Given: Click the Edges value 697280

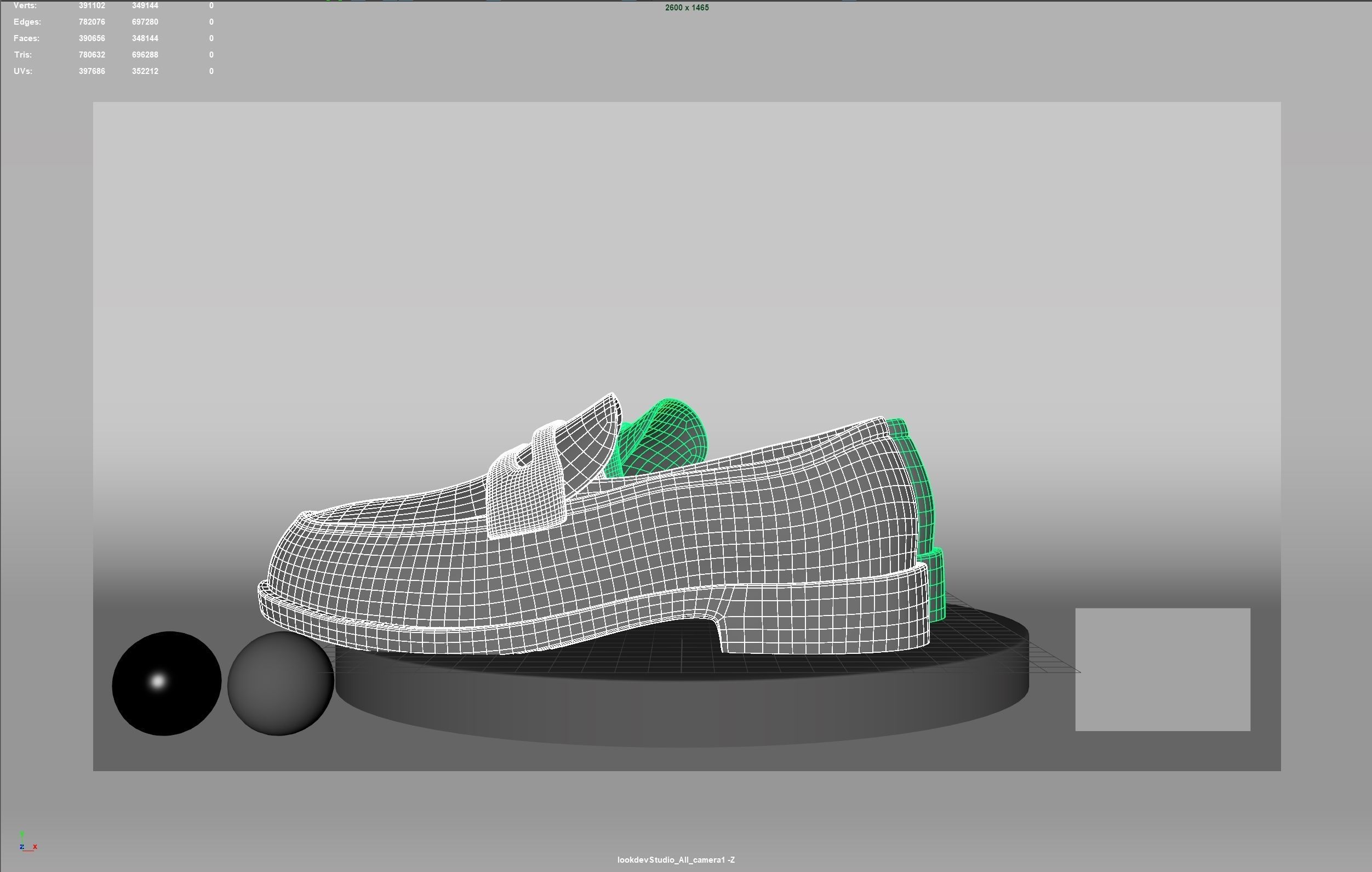Looking at the screenshot, I should [x=145, y=22].
